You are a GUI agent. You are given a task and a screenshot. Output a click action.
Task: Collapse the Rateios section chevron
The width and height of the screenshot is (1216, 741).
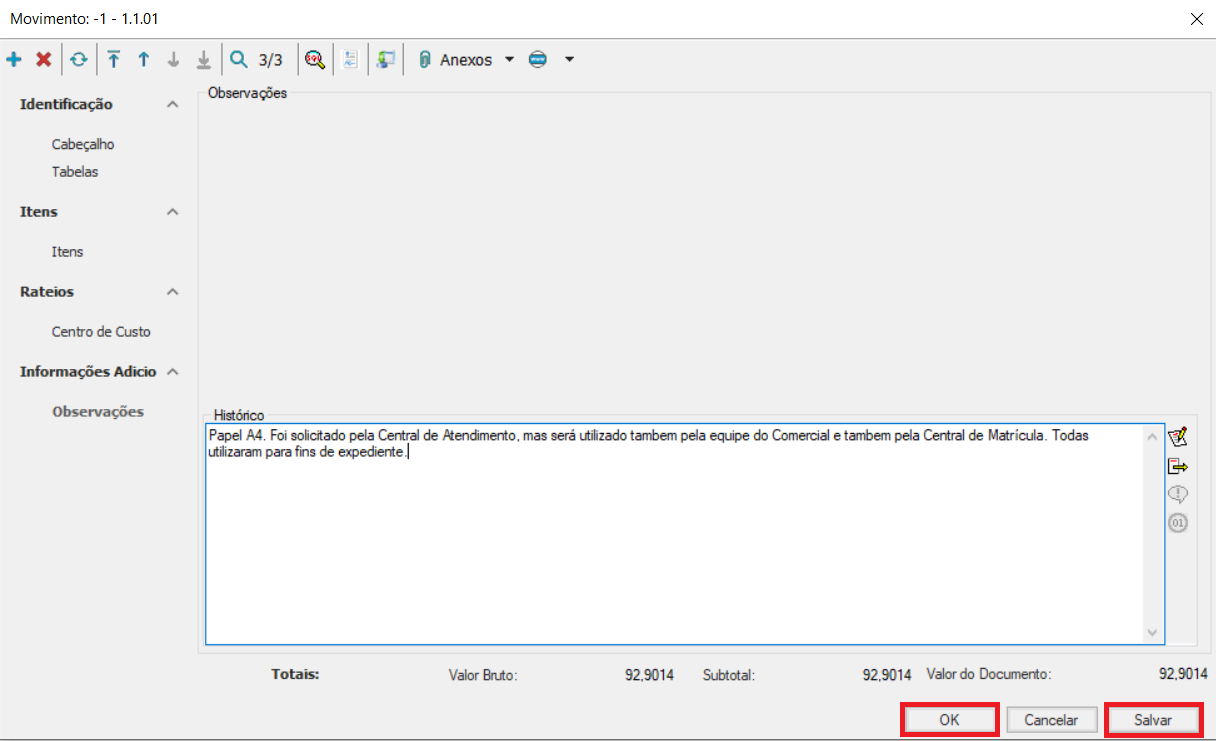(172, 292)
